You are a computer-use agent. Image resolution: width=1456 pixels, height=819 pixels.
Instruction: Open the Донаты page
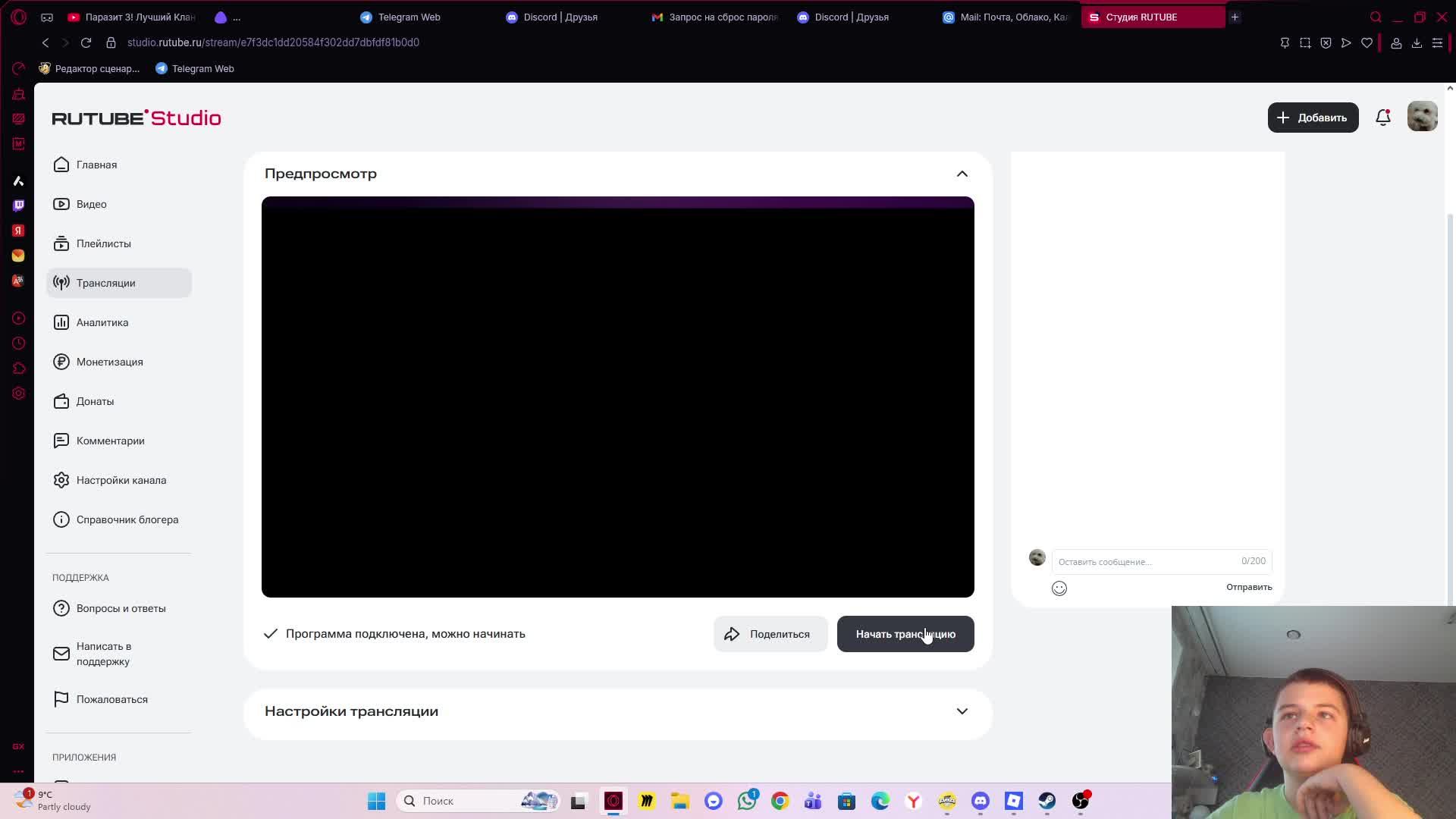click(119, 401)
